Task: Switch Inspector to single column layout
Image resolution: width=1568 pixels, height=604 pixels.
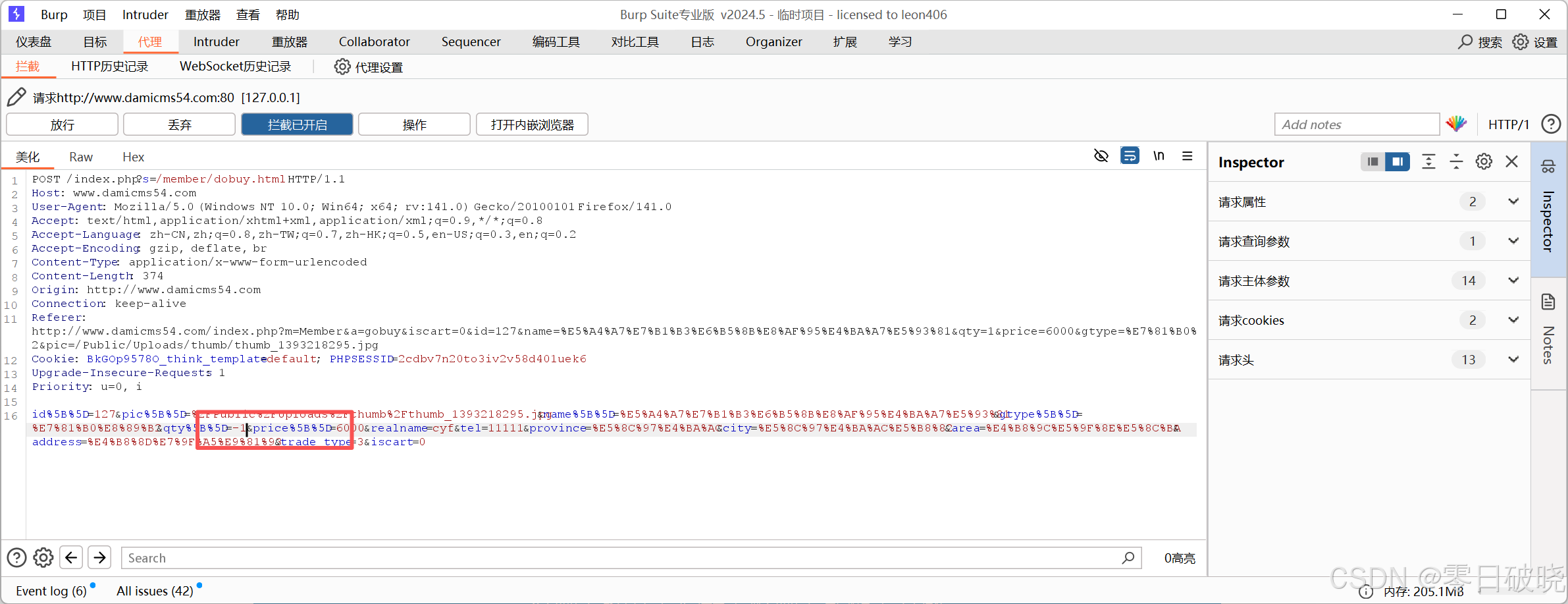Action: pos(1372,161)
